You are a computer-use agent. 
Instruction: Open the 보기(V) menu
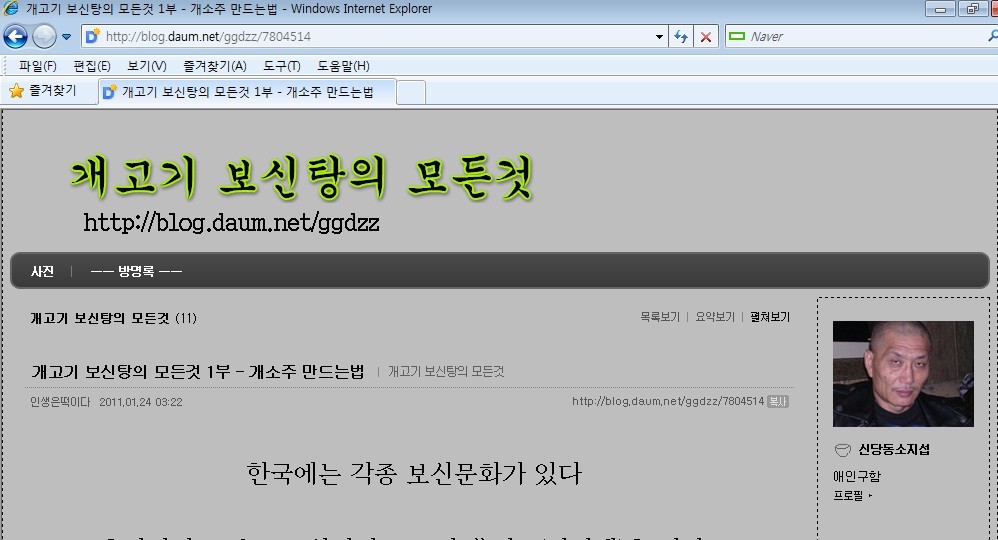tap(146, 66)
